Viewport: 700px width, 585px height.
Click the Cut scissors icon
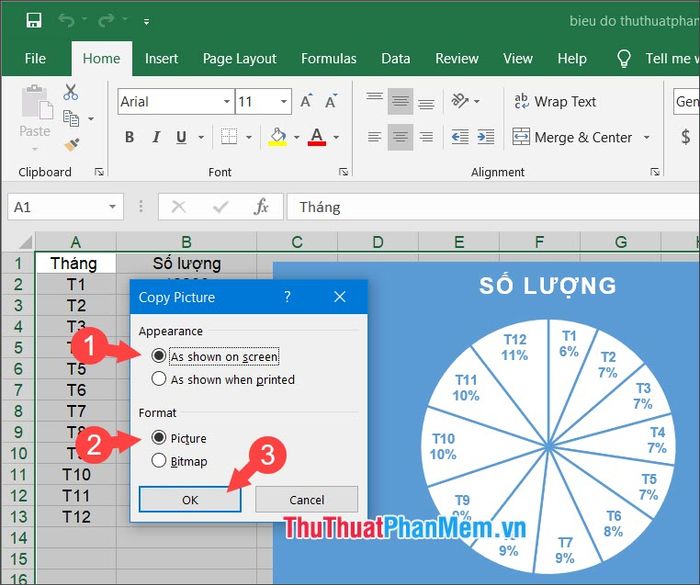71,93
